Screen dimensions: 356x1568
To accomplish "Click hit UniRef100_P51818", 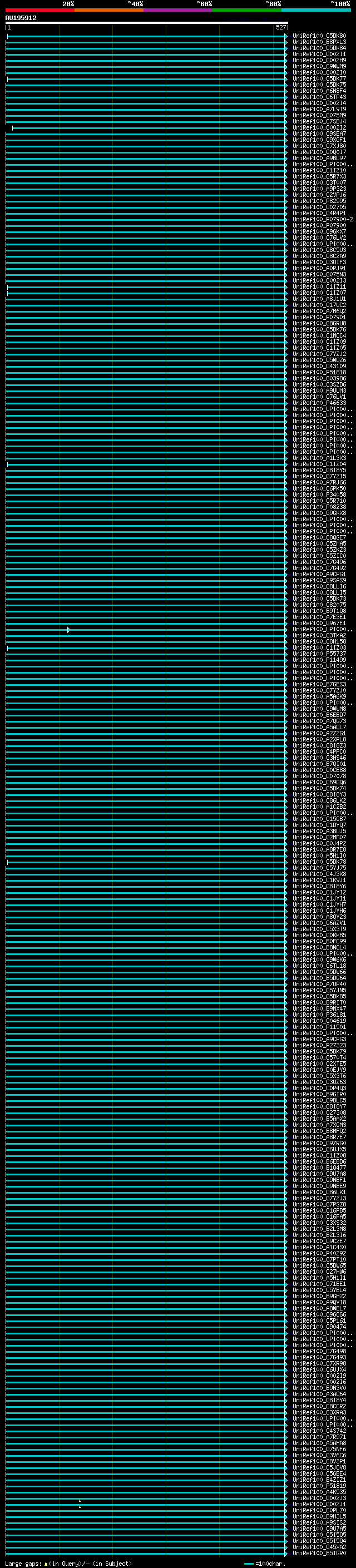I will pos(319,373).
